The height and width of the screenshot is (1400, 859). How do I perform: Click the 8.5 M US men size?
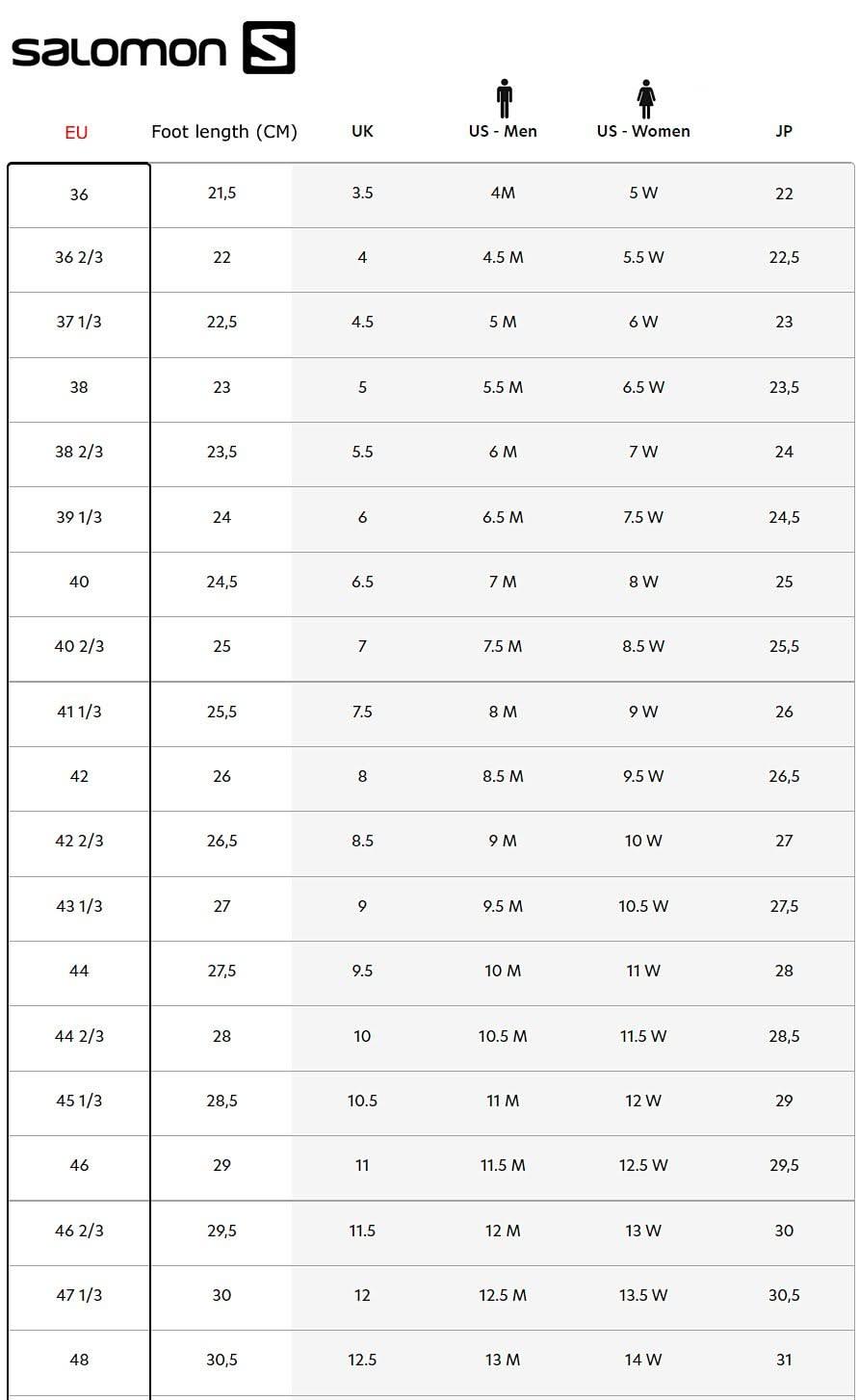[x=503, y=776]
